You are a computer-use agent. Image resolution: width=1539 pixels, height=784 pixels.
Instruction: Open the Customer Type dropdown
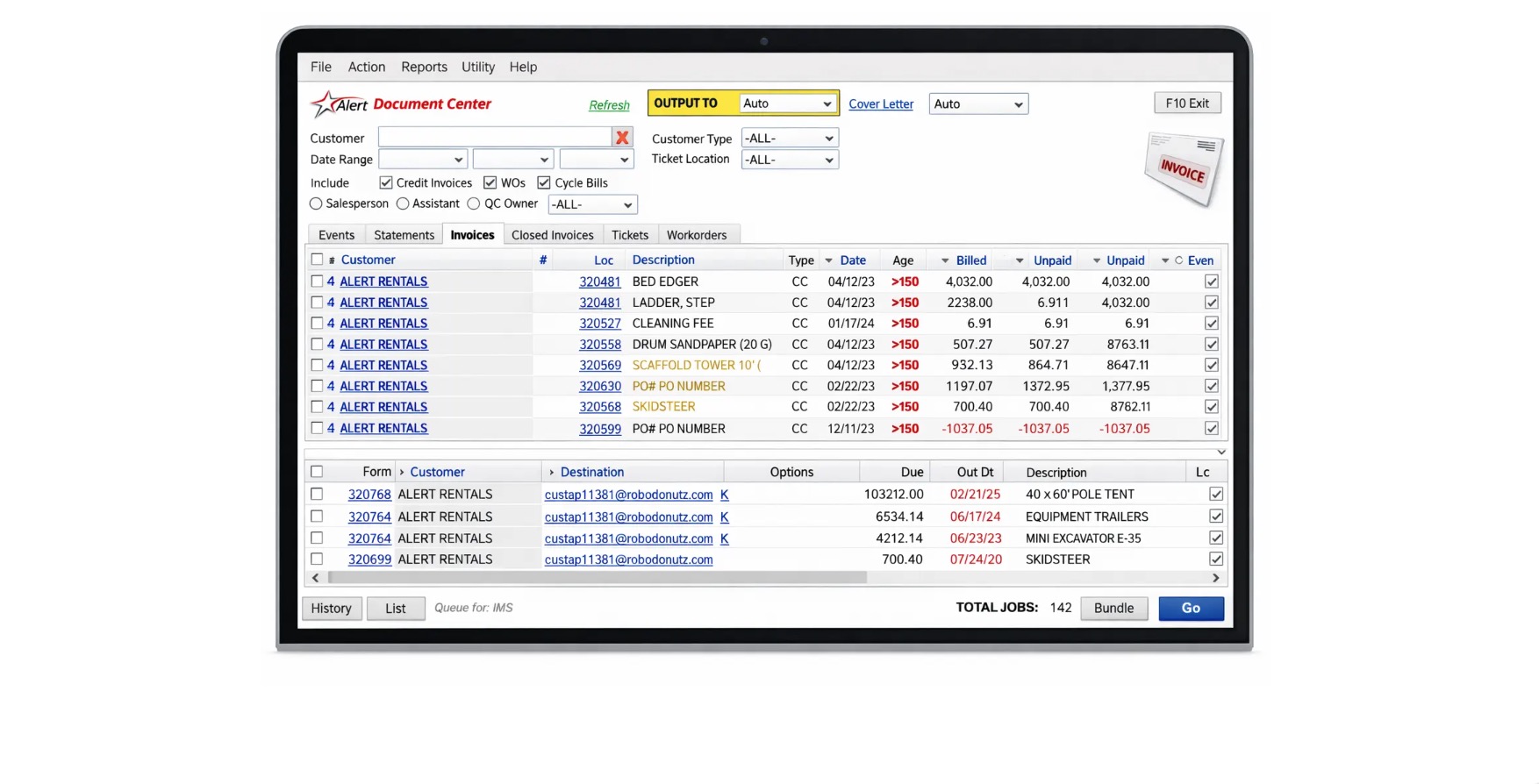click(790, 138)
